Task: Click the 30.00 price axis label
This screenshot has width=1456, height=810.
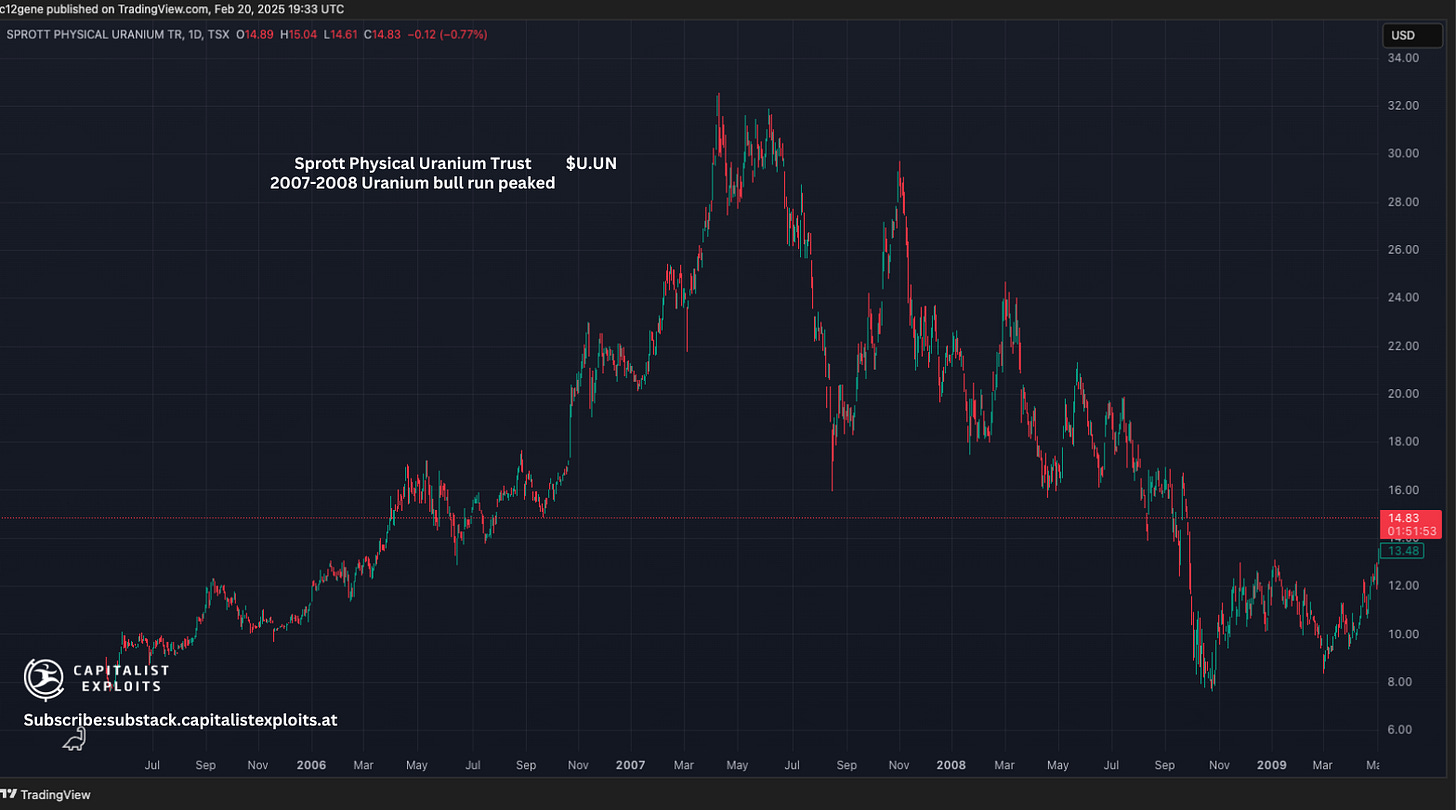Action: 1404,154
